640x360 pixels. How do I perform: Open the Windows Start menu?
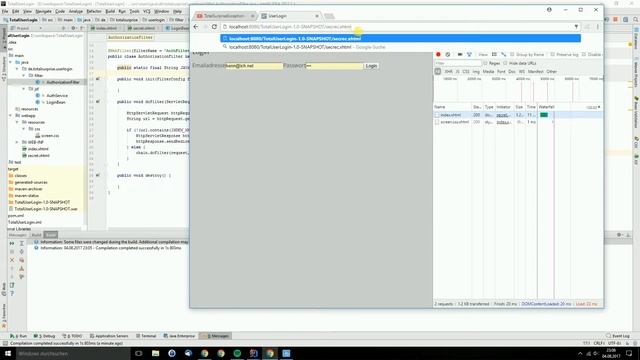7,353
